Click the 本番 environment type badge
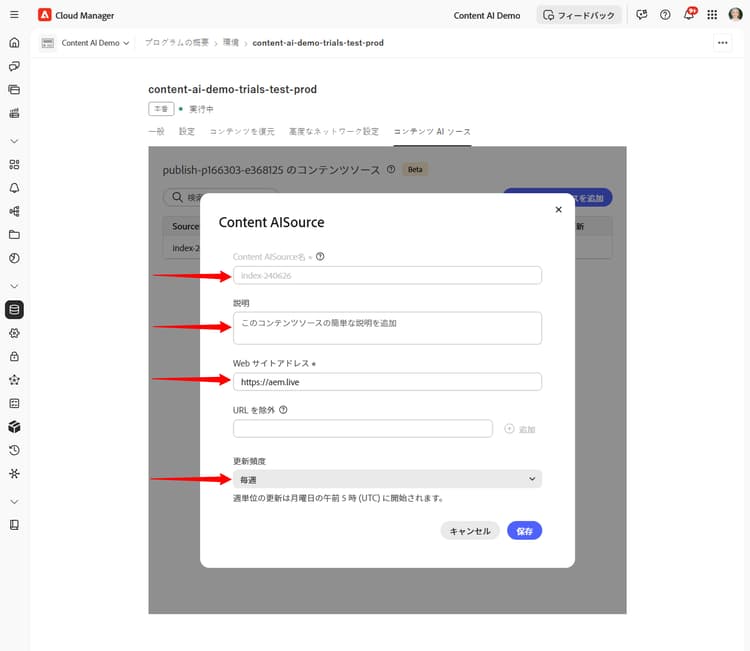This screenshot has height=651, width=750. [x=161, y=109]
